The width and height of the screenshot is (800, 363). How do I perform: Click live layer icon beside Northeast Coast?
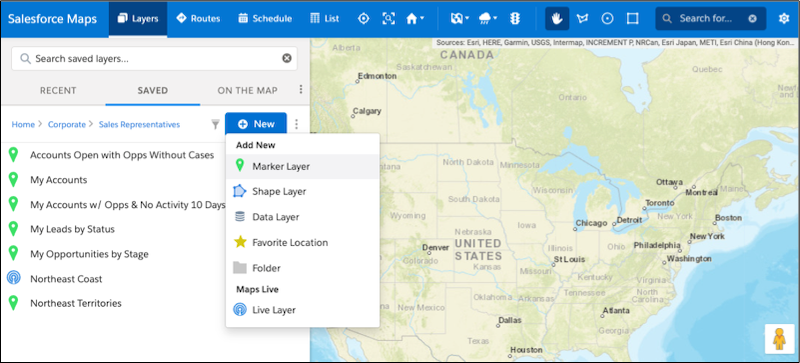(14, 278)
